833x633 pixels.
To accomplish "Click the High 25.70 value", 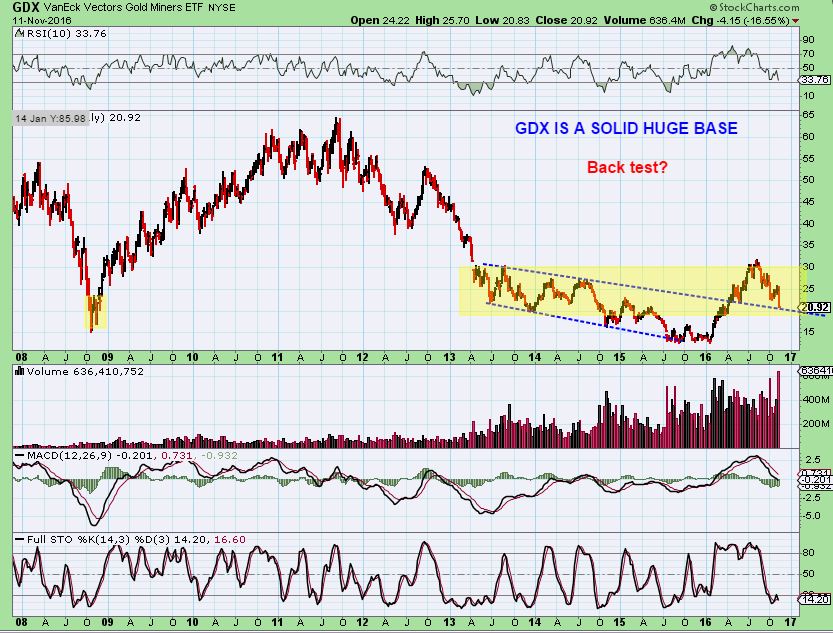I will point(442,20).
